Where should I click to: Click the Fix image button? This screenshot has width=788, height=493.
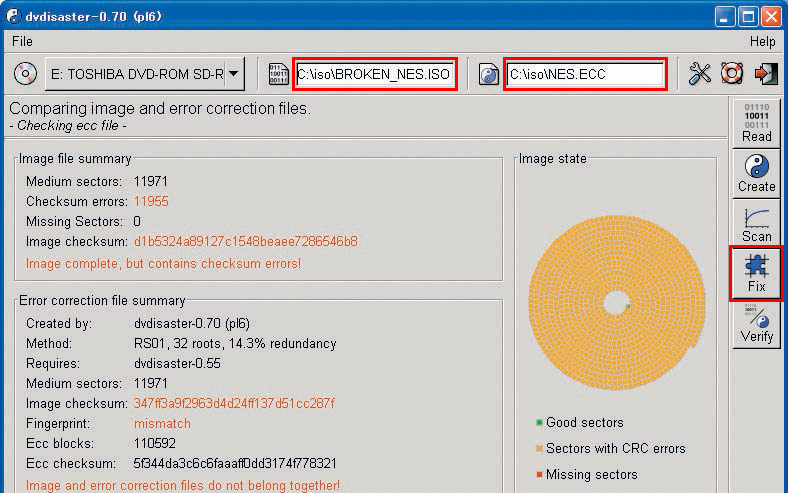point(756,273)
